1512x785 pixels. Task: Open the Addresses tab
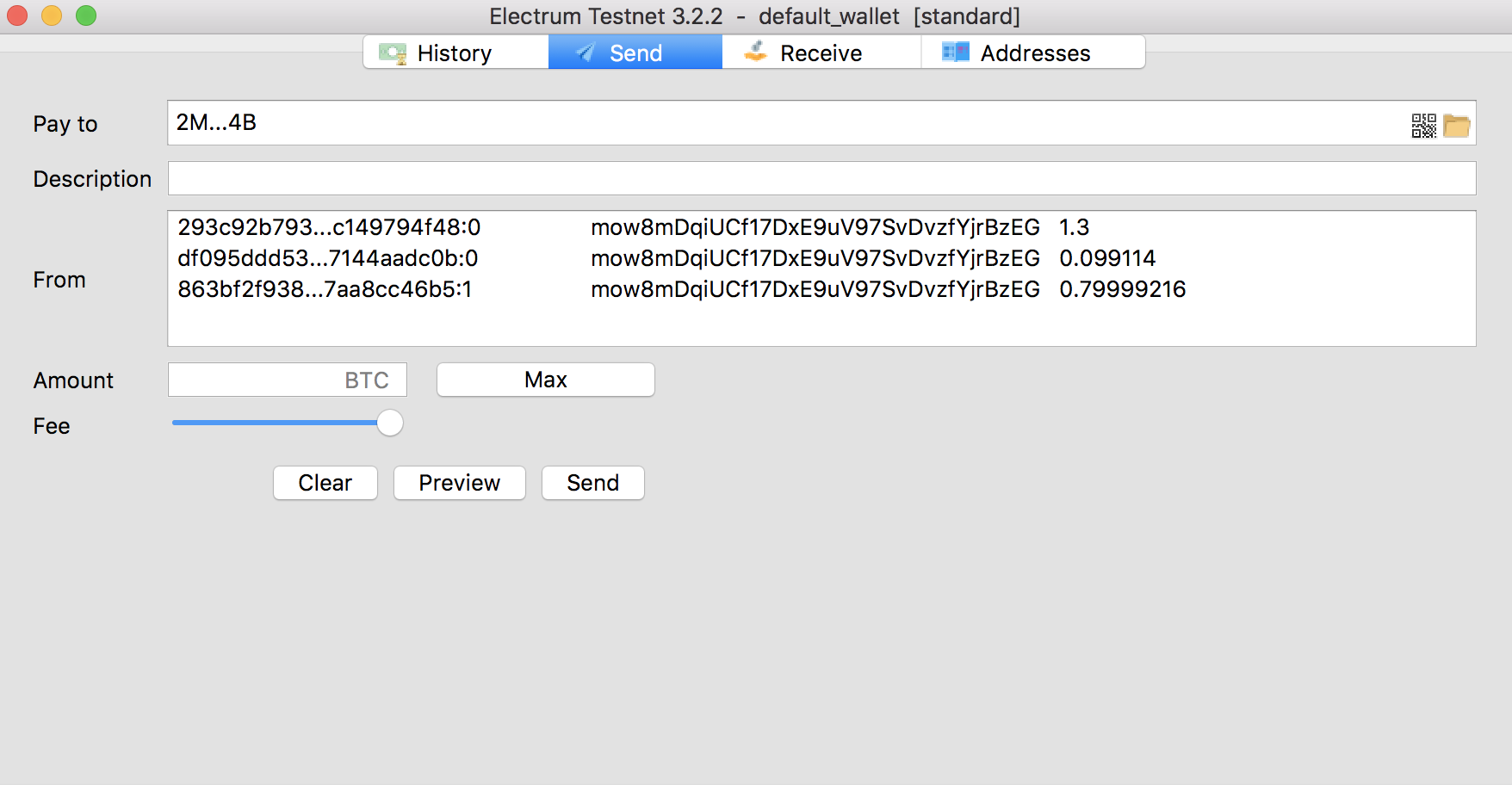point(1033,53)
